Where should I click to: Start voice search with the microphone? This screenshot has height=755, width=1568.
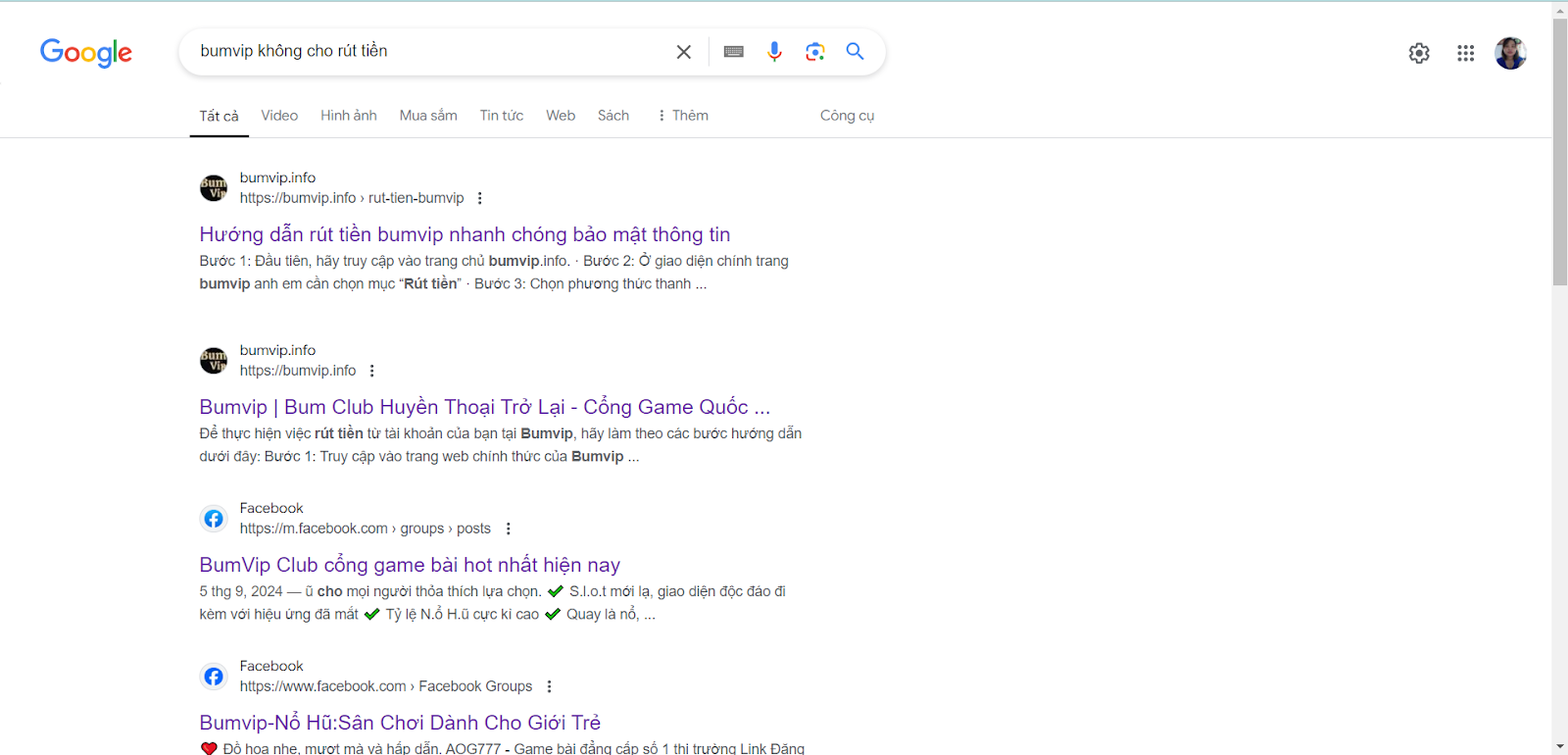point(774,52)
